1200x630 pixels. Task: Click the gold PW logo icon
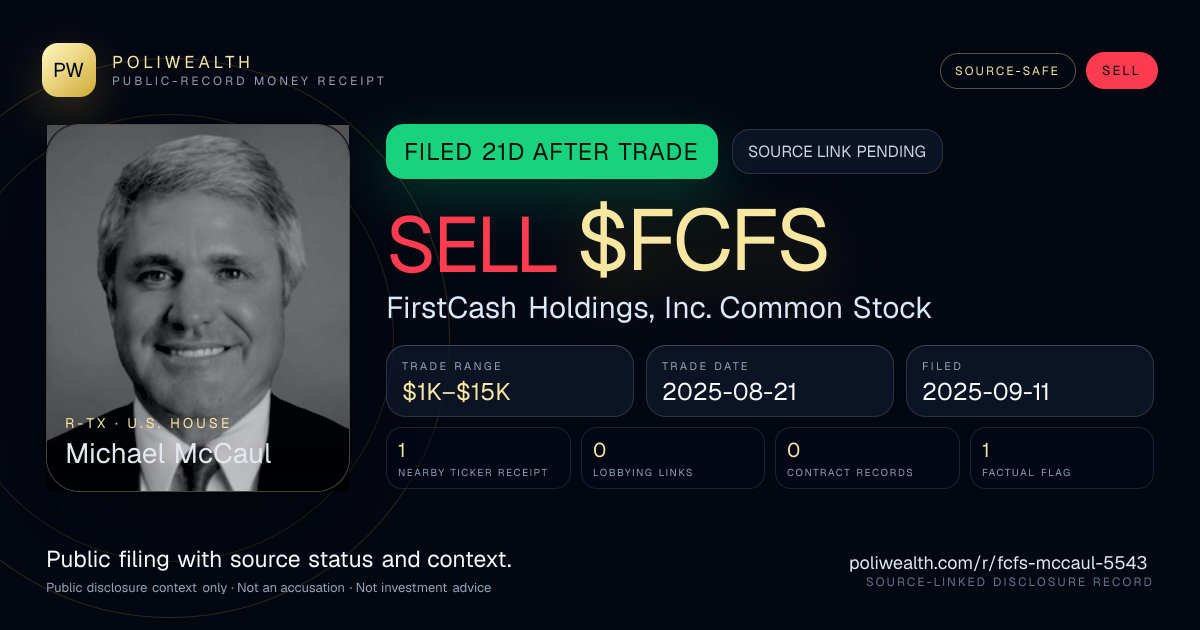(69, 70)
